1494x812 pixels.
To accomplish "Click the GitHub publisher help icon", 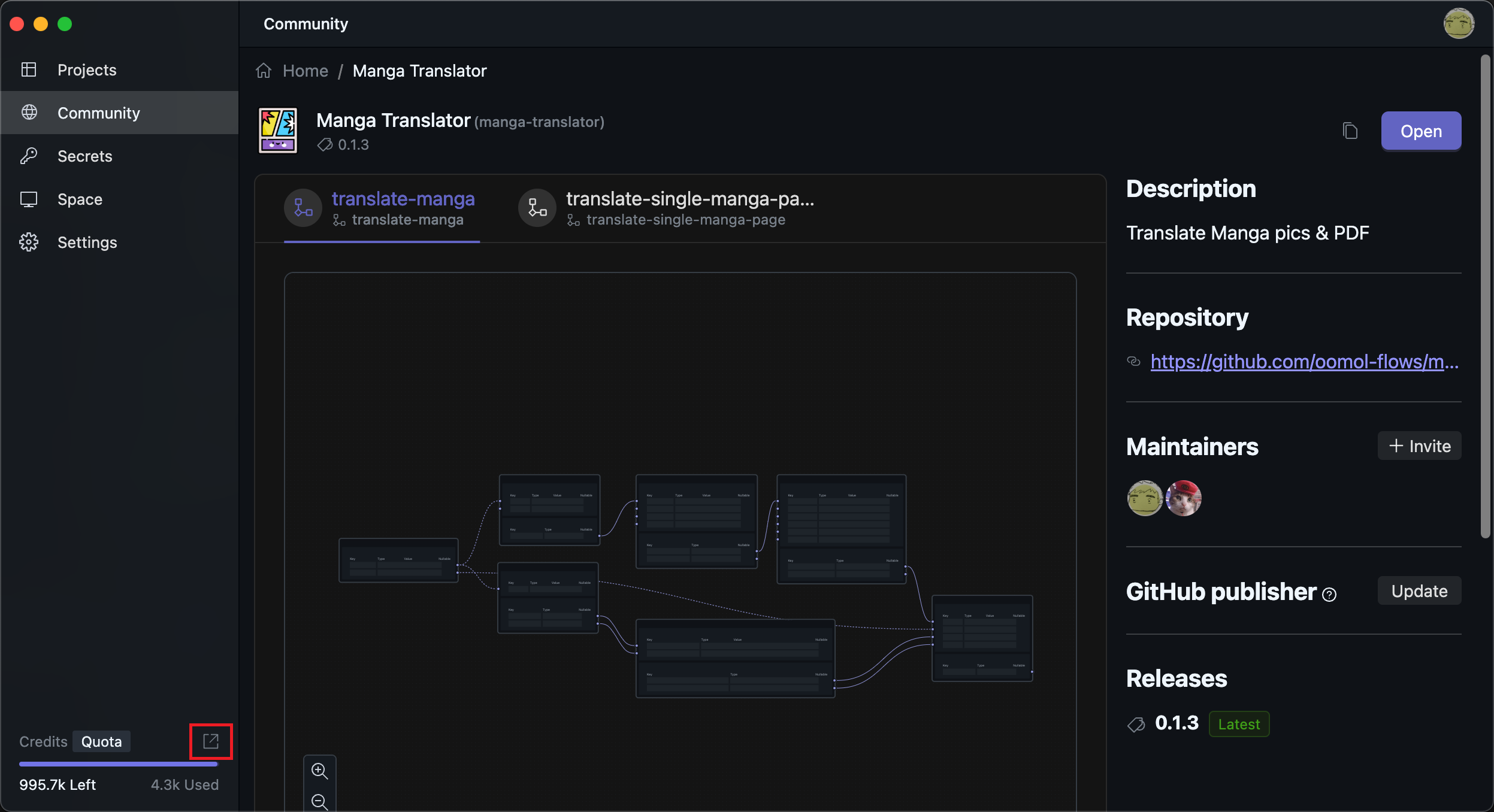I will 1329,594.
